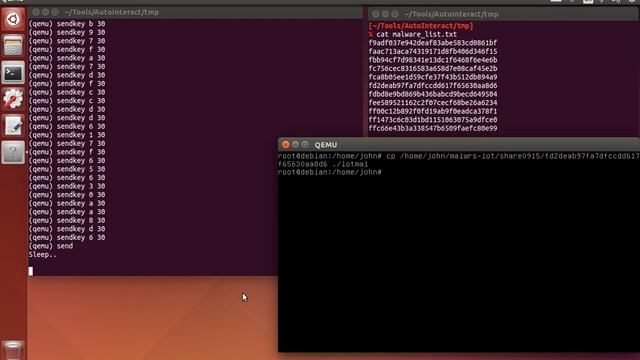Image resolution: width=640 pixels, height=360 pixels.
Task: Open the Text Editor launcher icon
Action: pyautogui.click(x=13, y=126)
